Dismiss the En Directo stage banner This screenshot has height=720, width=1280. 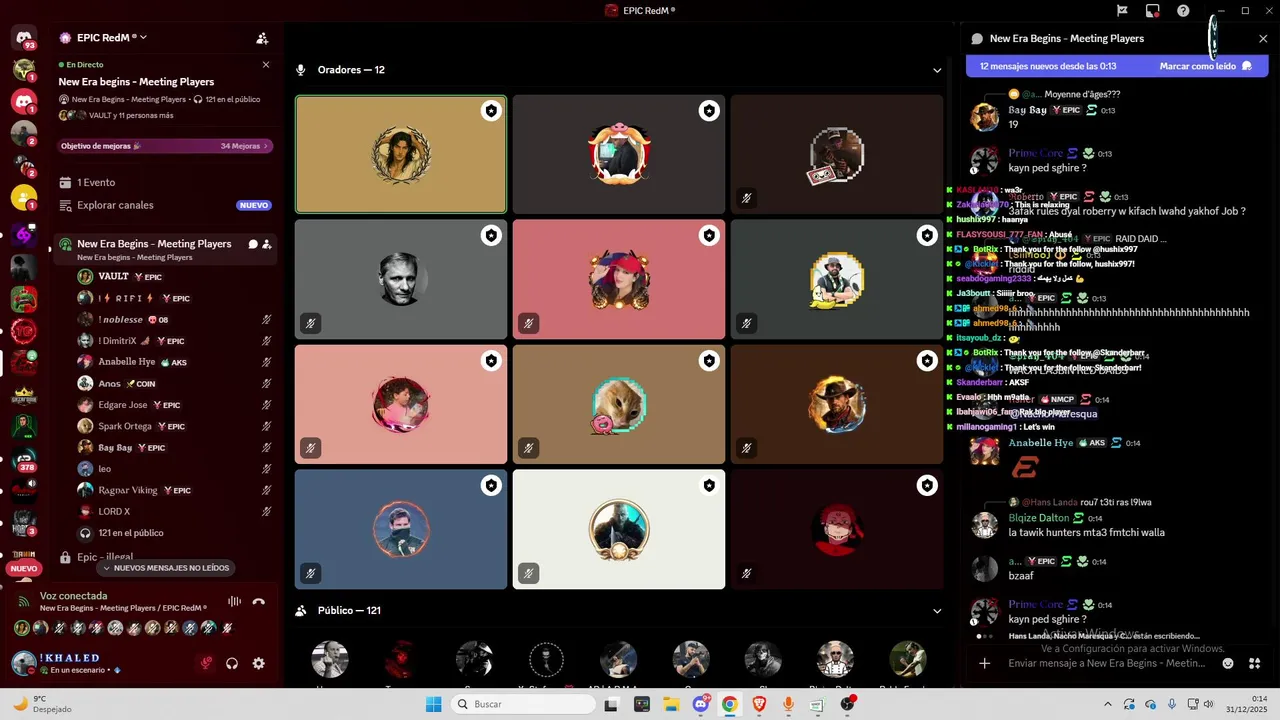point(265,64)
